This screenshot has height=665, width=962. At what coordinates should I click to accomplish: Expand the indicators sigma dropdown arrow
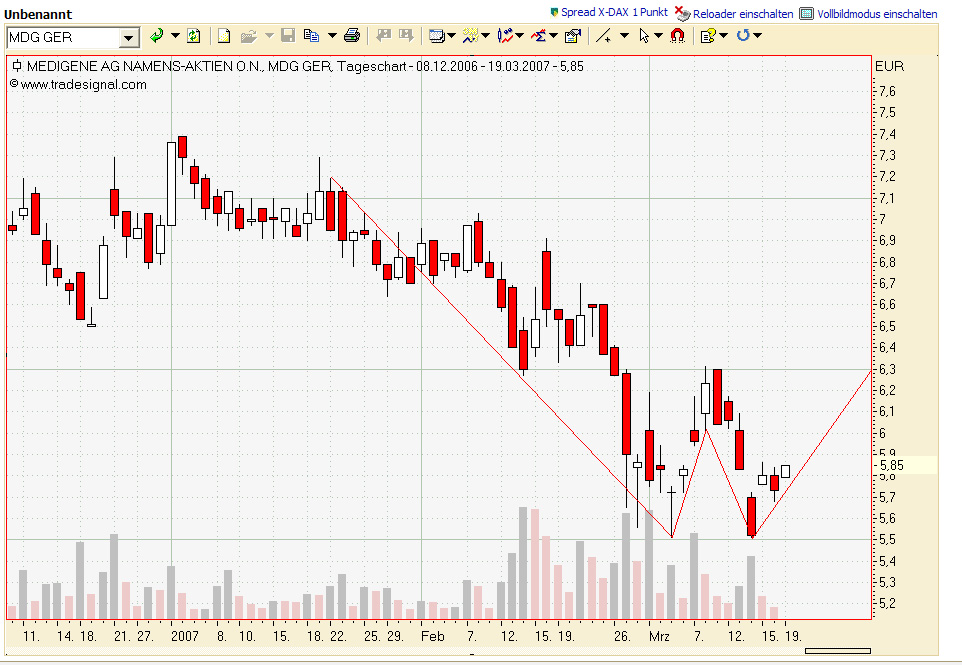pyautogui.click(x=553, y=36)
